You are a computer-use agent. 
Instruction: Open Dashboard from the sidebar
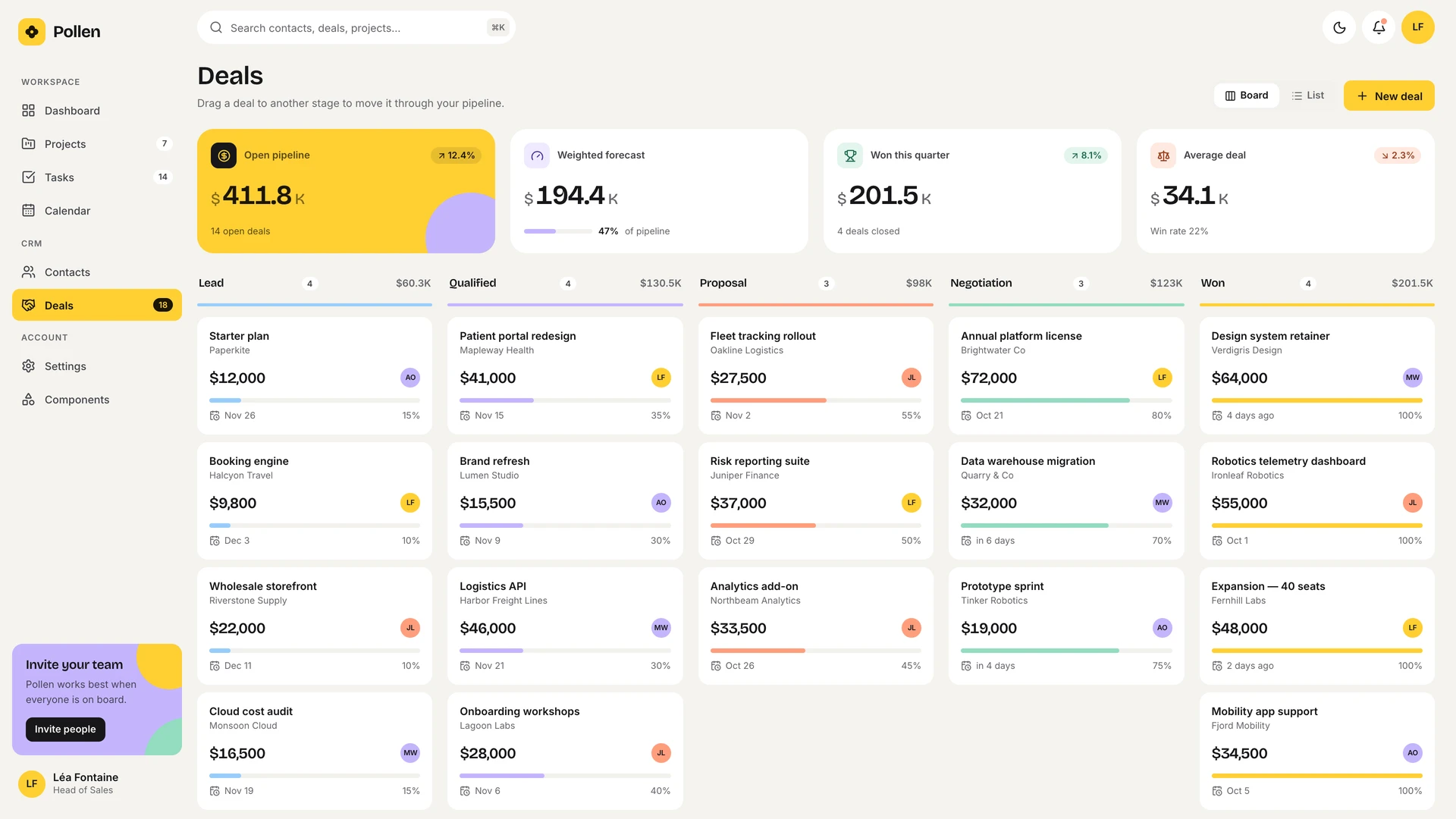(97, 111)
